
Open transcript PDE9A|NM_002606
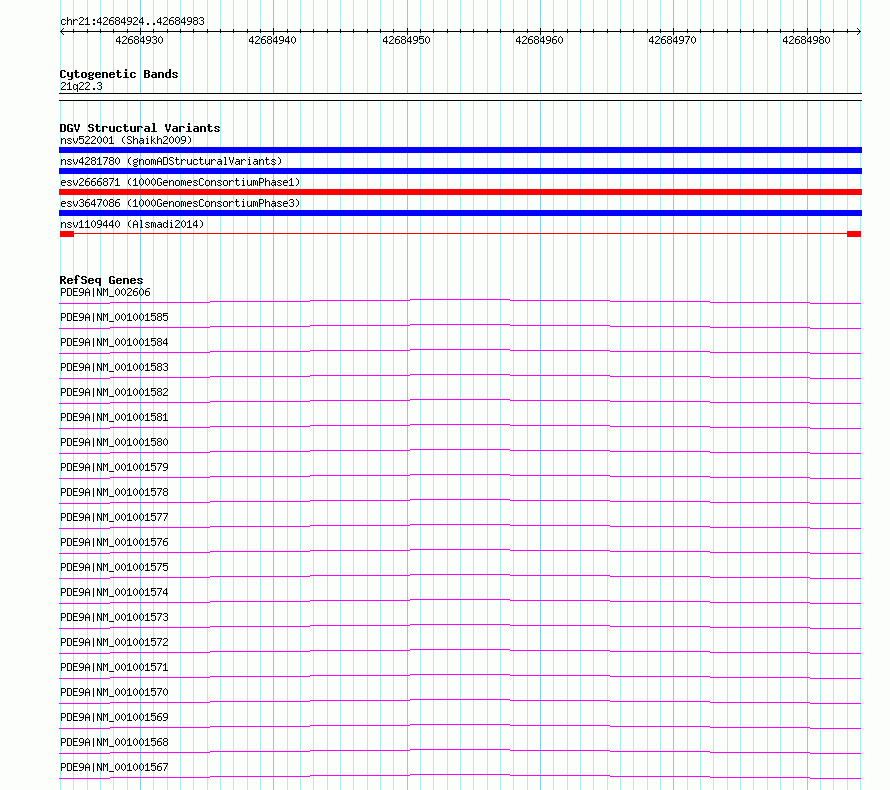(x=105, y=292)
